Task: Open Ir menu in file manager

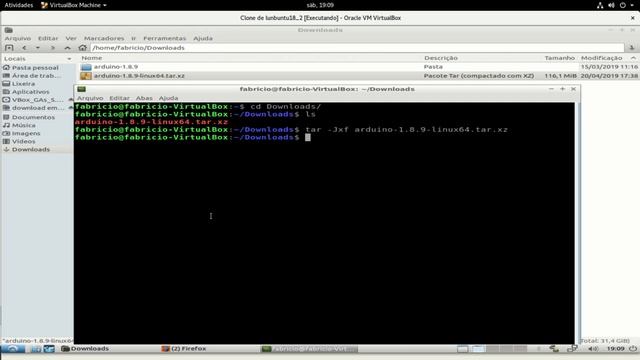Action: click(133, 38)
